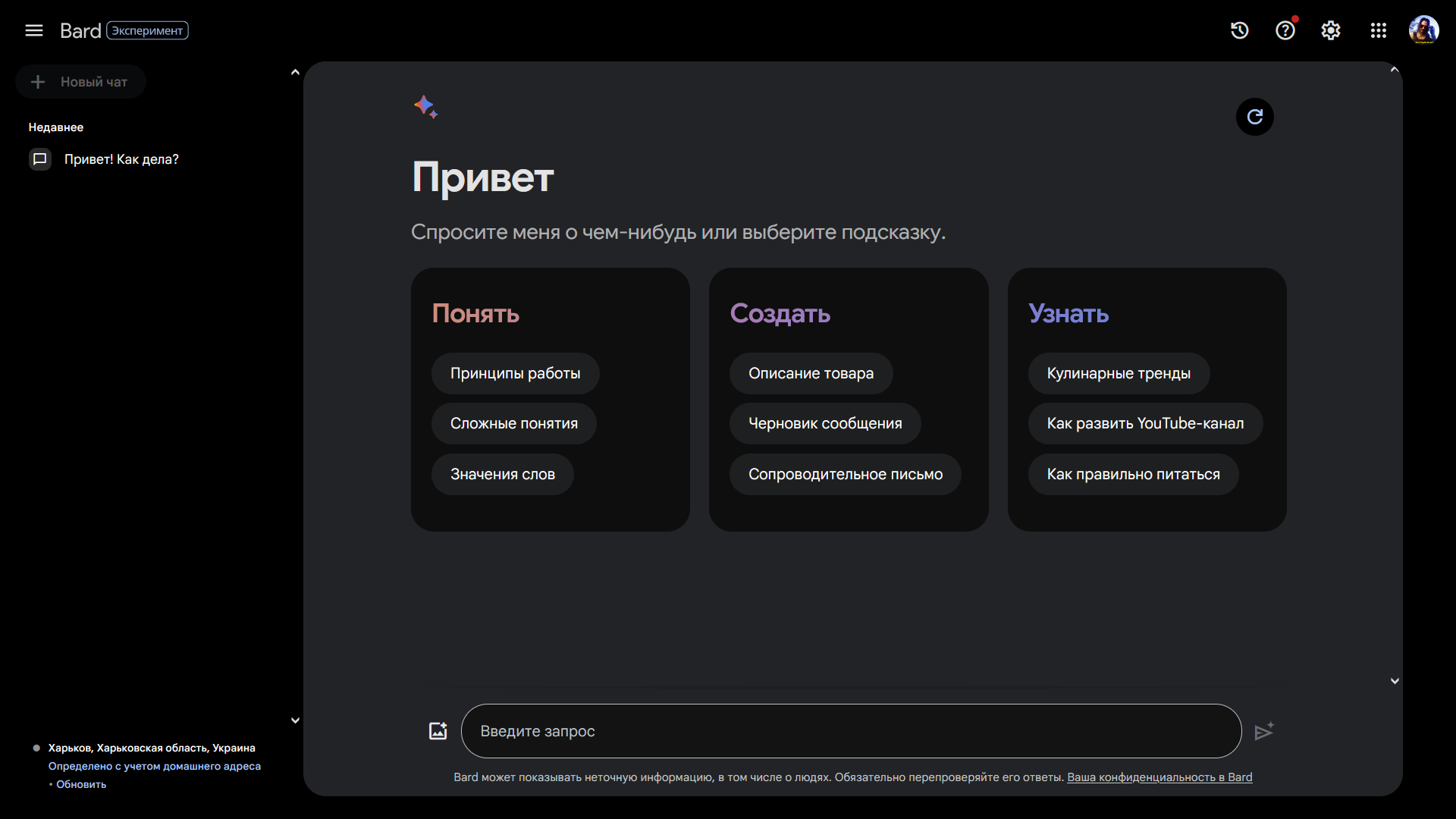Choose the Значения слов suggestion chip
1456x819 pixels.
click(x=503, y=474)
